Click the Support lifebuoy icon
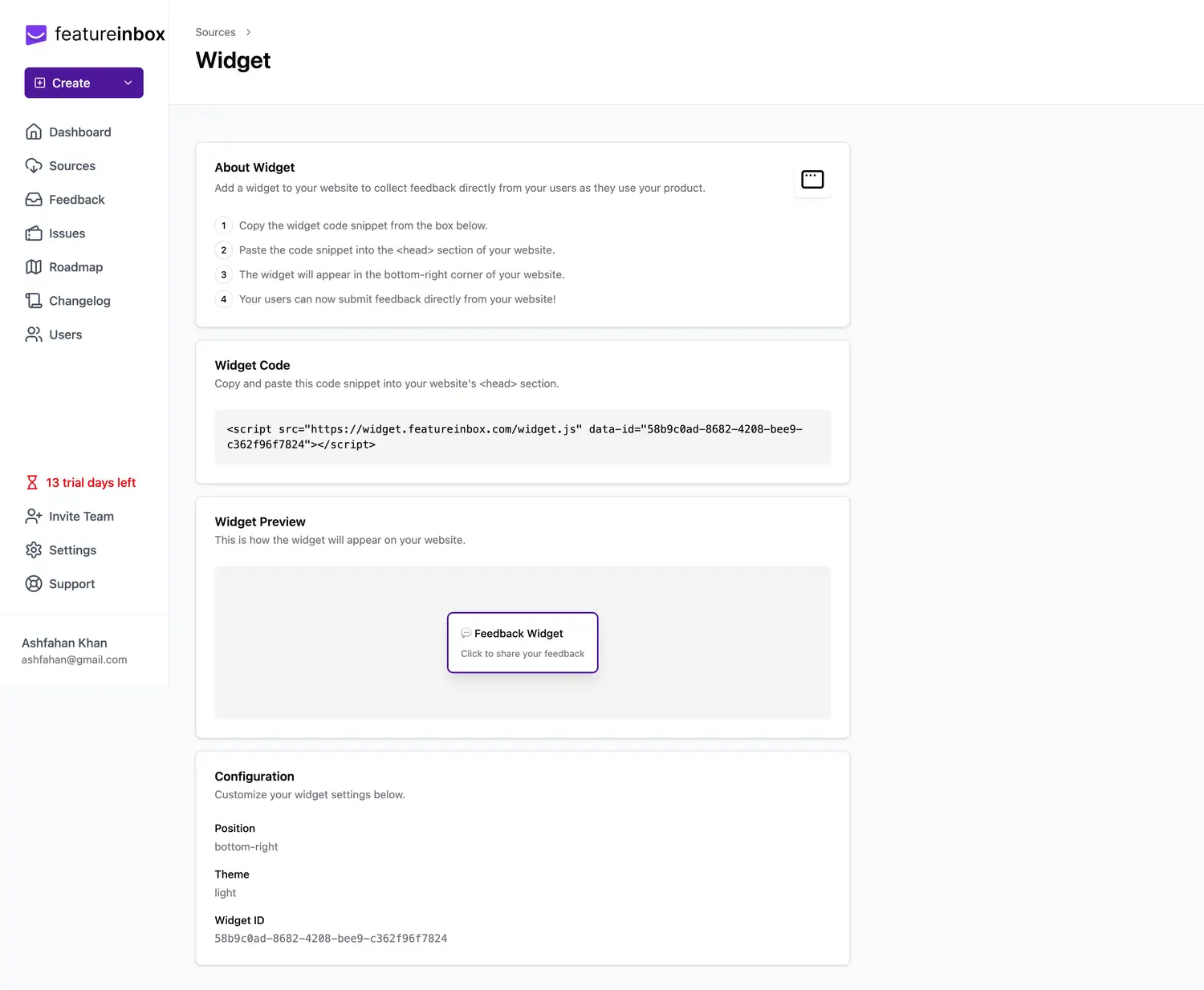Viewport: 1204px width, 990px height. click(x=34, y=584)
